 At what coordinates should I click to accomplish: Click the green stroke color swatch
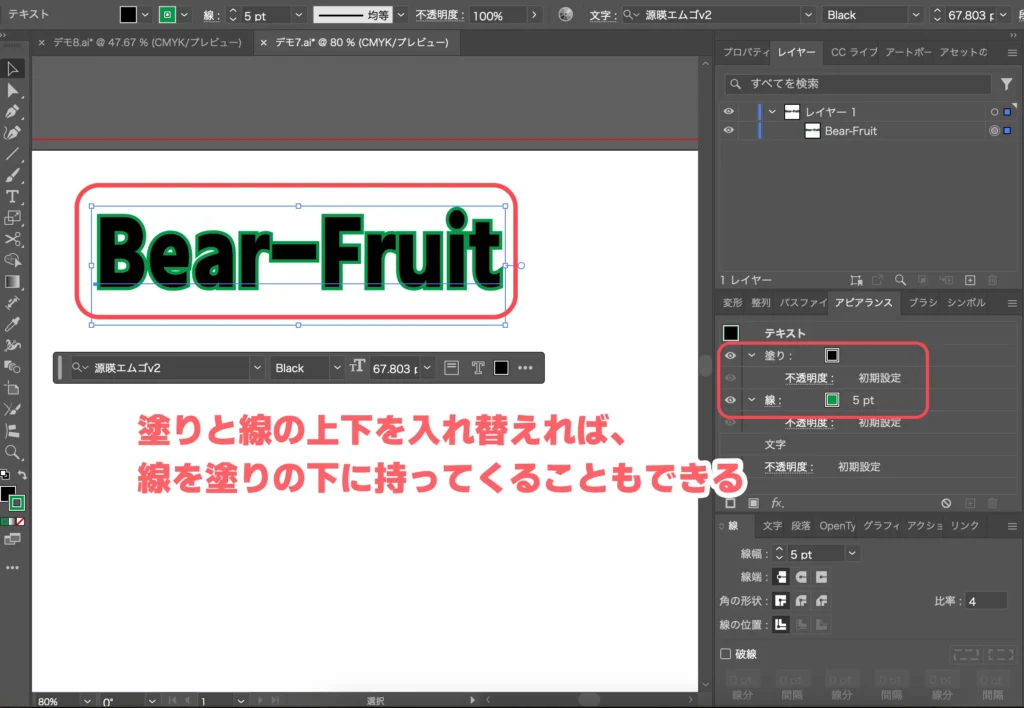point(833,399)
